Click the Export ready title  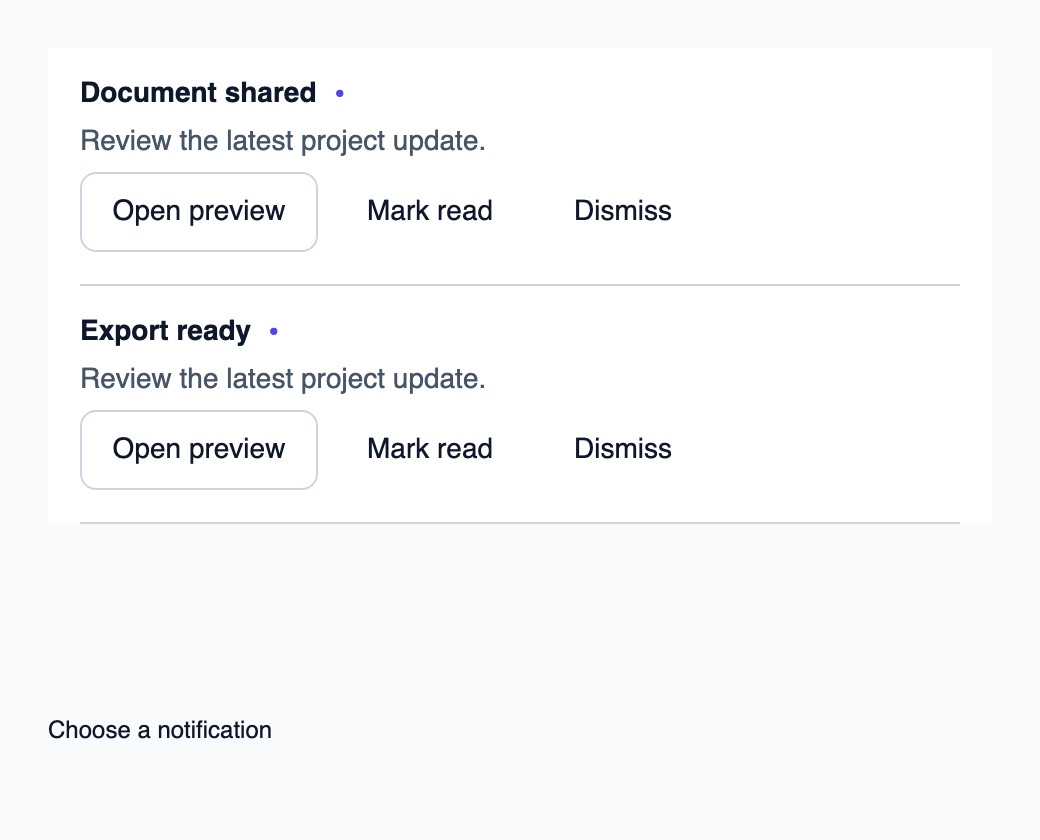(x=166, y=330)
